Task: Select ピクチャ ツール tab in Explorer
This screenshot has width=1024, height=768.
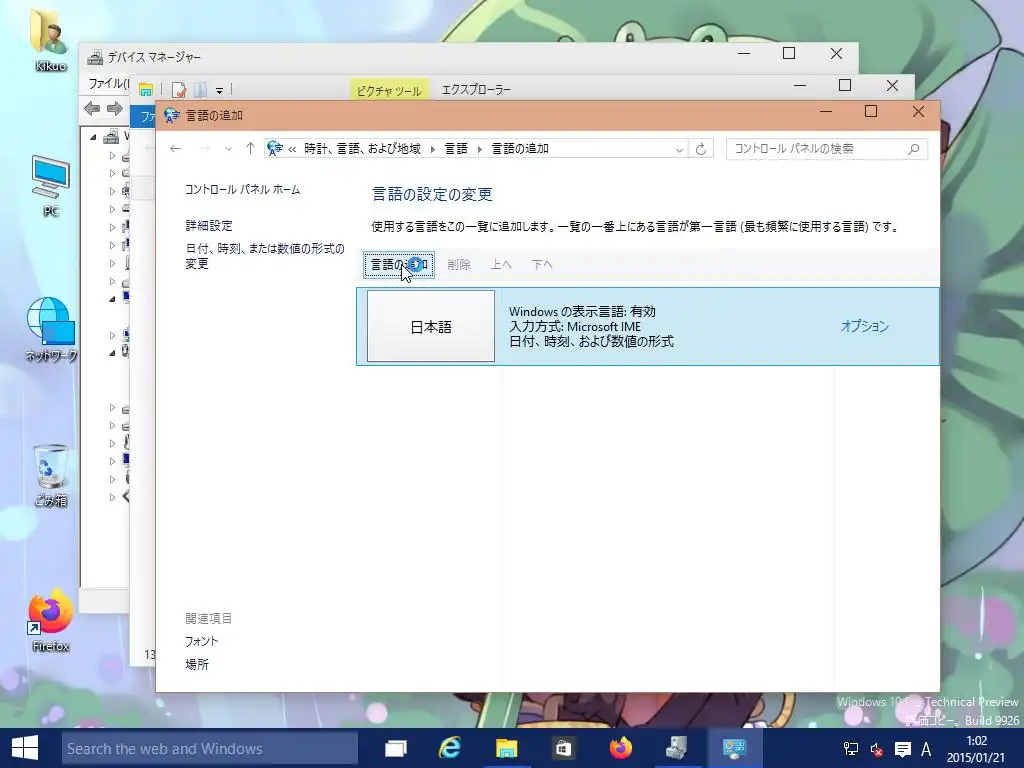Action: click(389, 90)
